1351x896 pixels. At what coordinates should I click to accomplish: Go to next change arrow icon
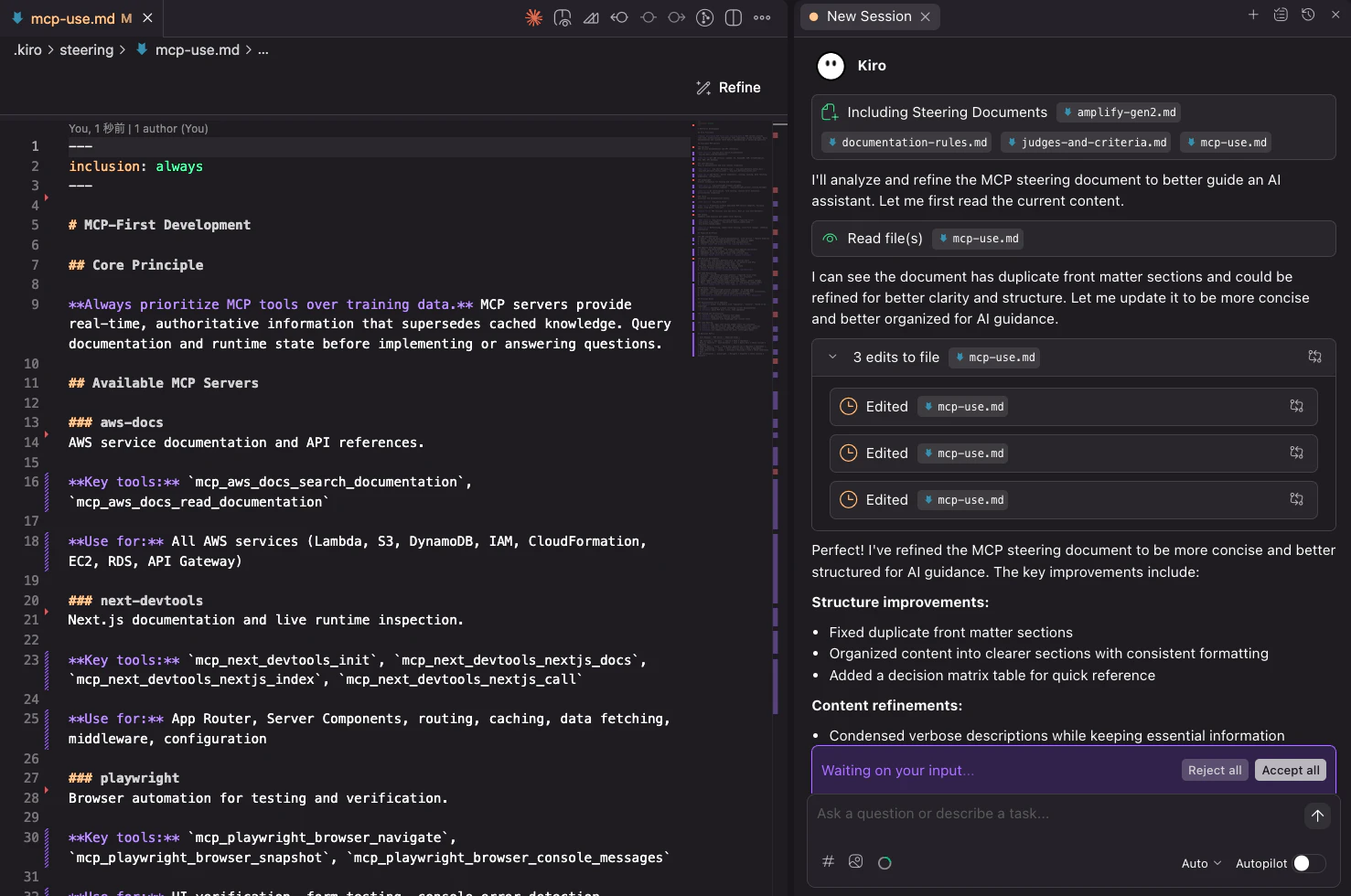point(677,17)
